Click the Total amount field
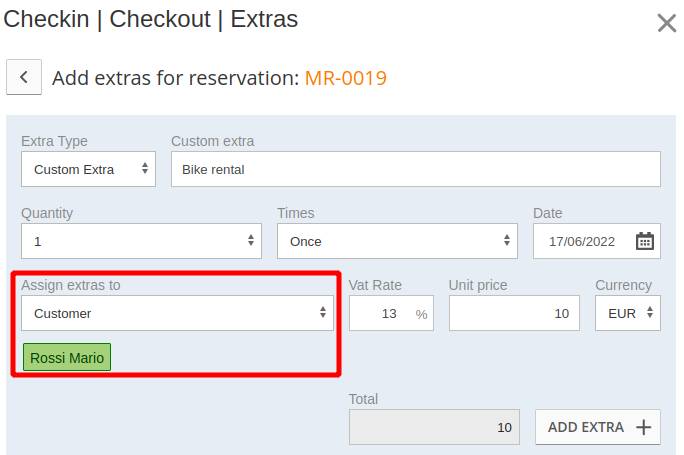 (434, 427)
